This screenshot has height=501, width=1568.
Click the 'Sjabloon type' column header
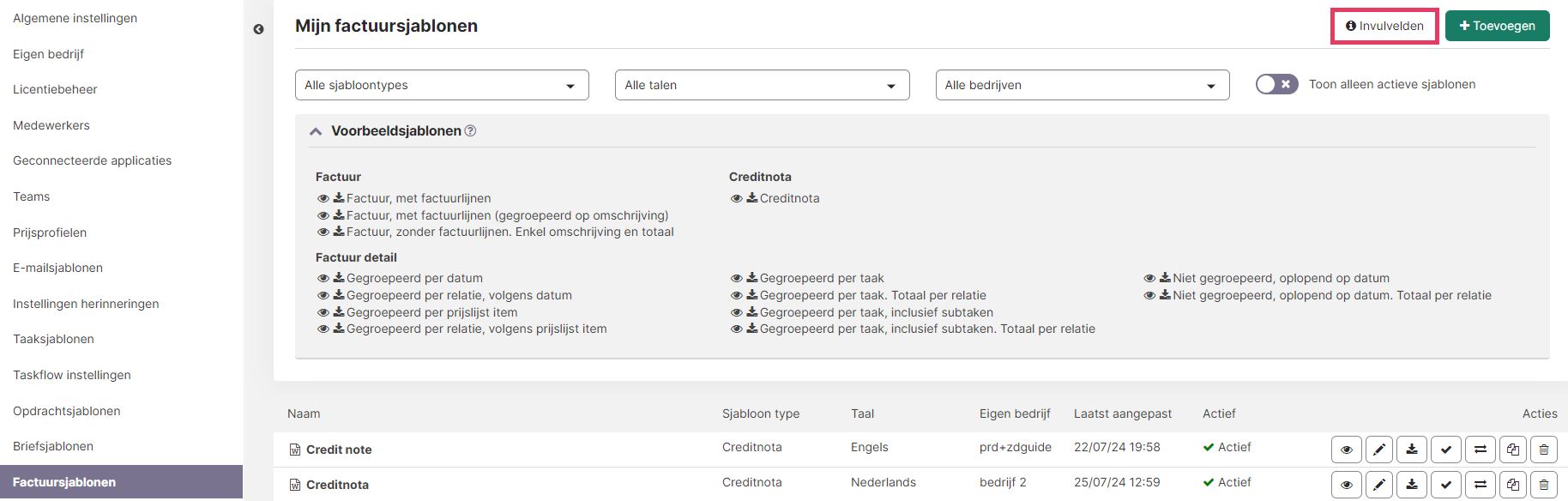coord(761,413)
